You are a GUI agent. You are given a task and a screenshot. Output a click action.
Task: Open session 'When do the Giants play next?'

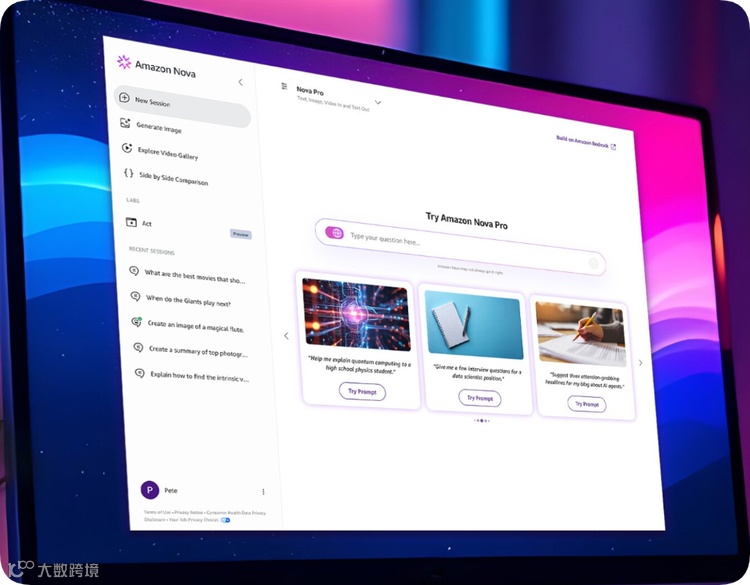[x=188, y=301]
